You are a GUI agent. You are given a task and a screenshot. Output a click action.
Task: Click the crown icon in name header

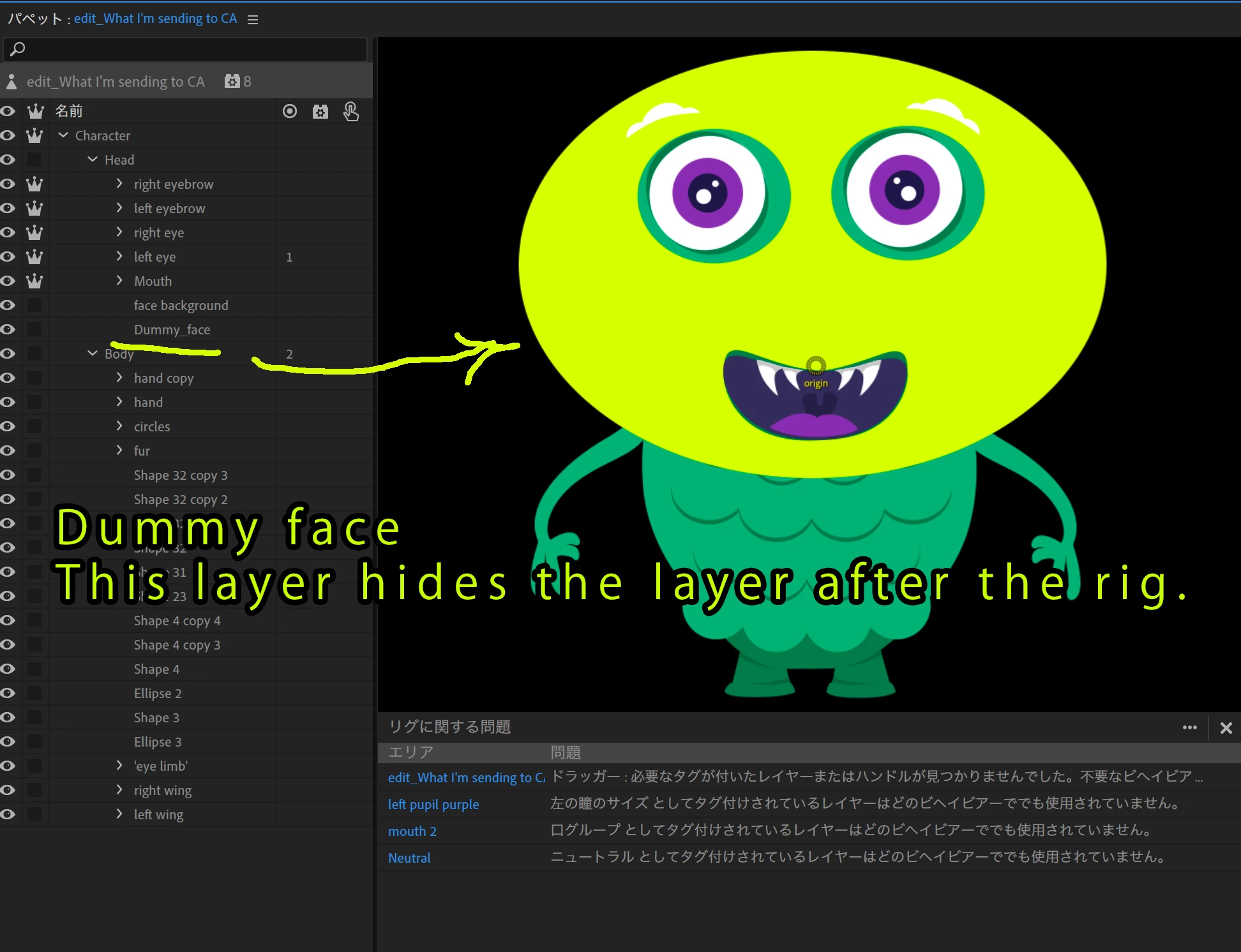coord(36,112)
